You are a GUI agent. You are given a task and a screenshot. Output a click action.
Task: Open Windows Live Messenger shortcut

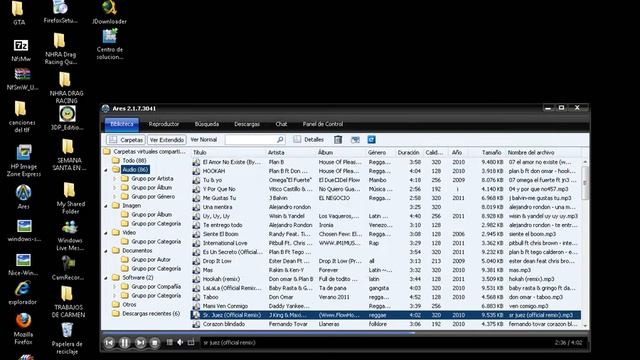click(x=70, y=236)
